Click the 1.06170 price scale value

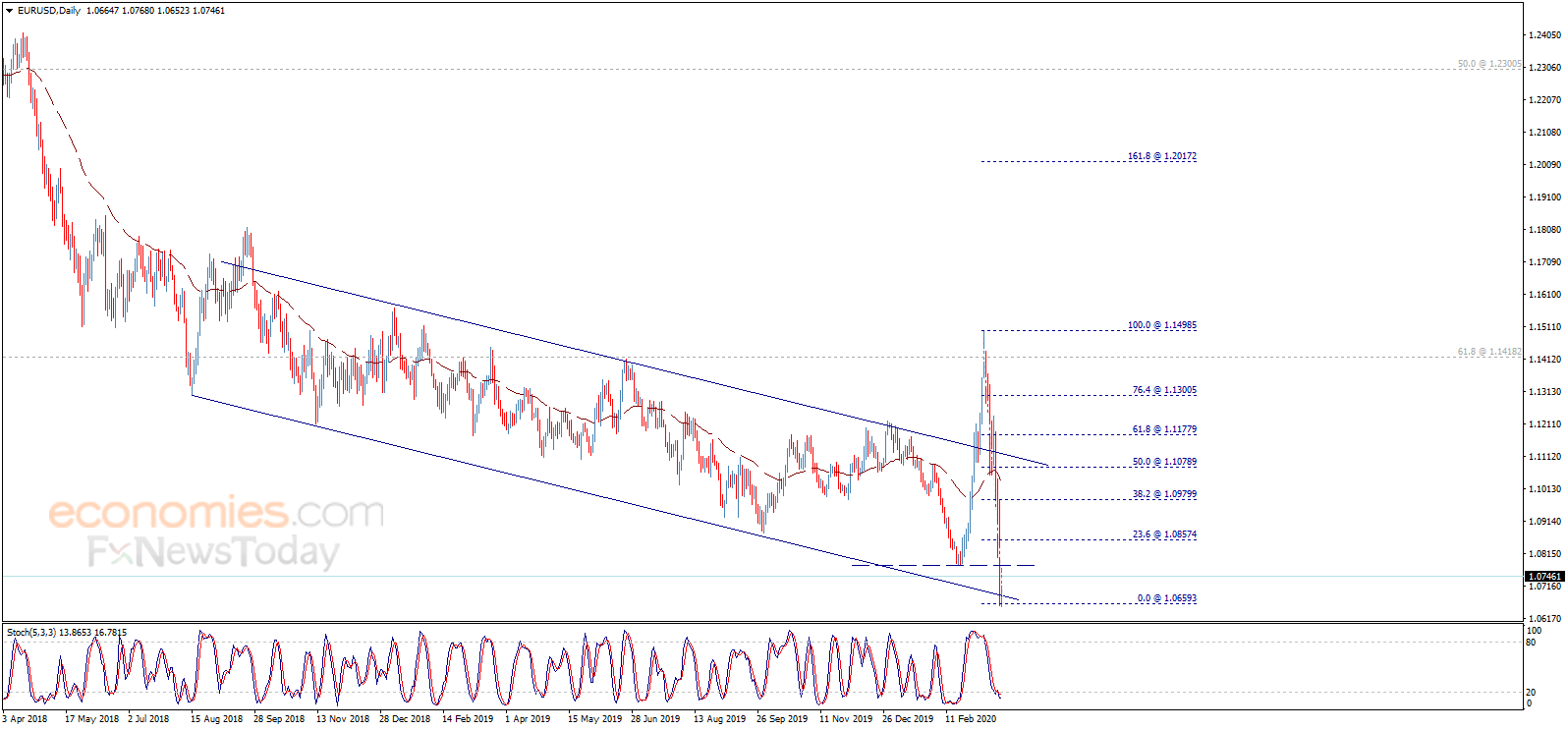1544,619
